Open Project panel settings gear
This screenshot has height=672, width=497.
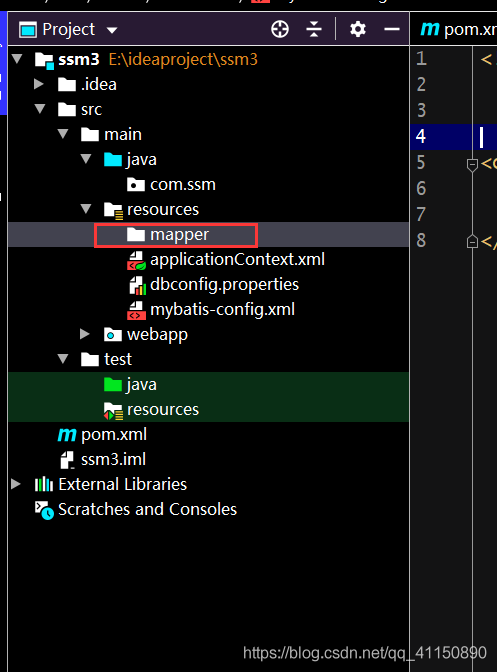point(357,29)
